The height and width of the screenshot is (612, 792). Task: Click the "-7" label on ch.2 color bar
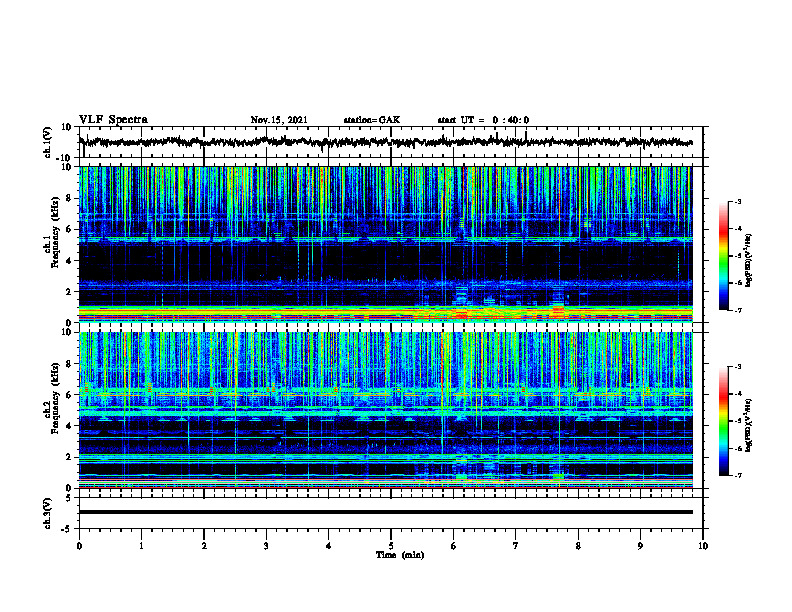pos(738,476)
